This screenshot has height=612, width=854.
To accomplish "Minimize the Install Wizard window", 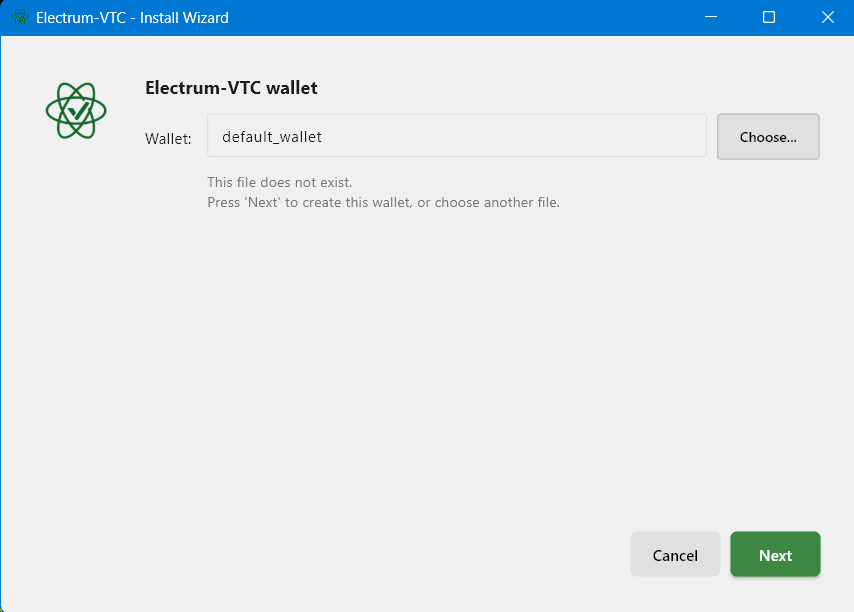I will click(x=711, y=17).
